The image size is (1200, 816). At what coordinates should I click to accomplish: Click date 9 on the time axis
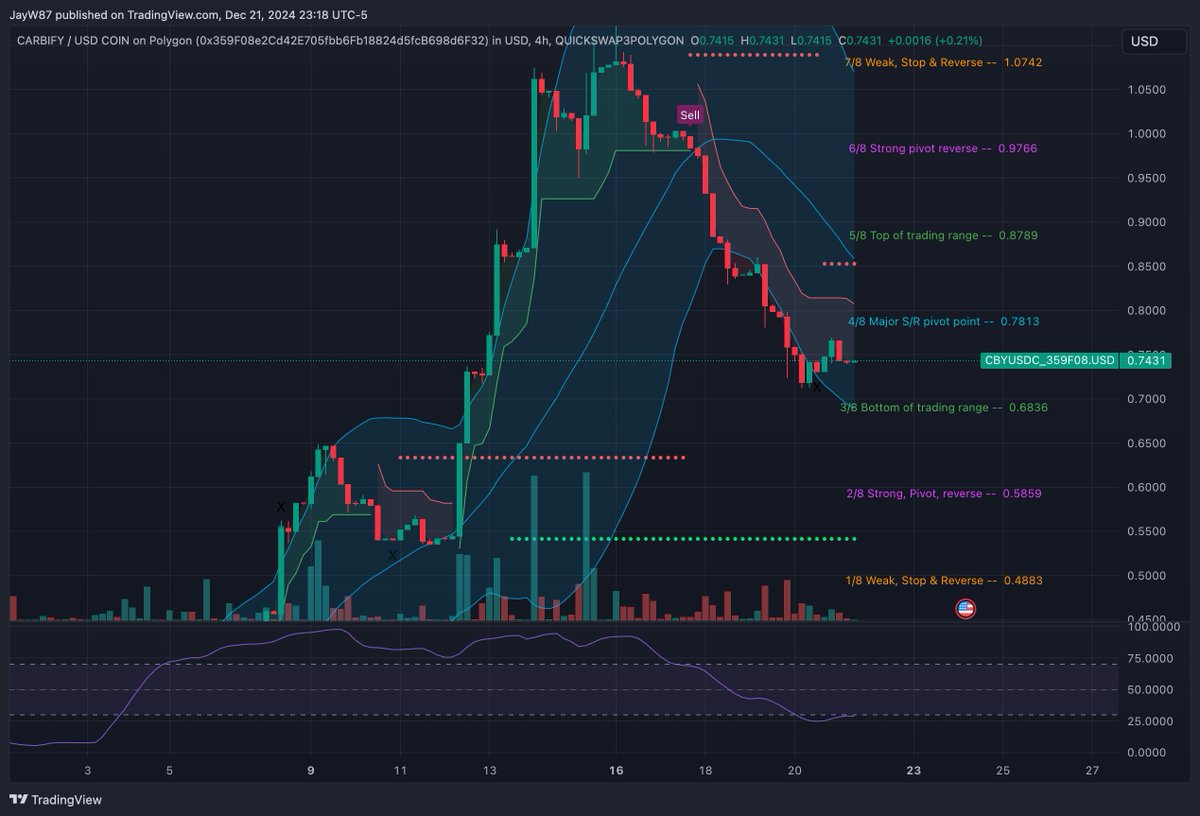311,770
